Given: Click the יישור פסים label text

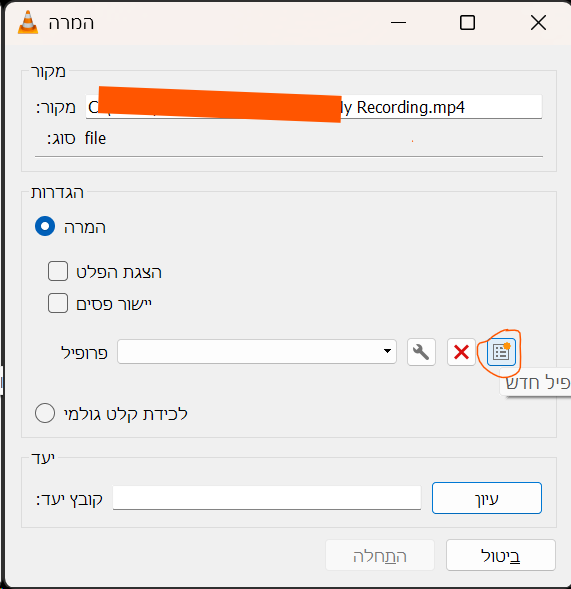Looking at the screenshot, I should click(114, 304).
